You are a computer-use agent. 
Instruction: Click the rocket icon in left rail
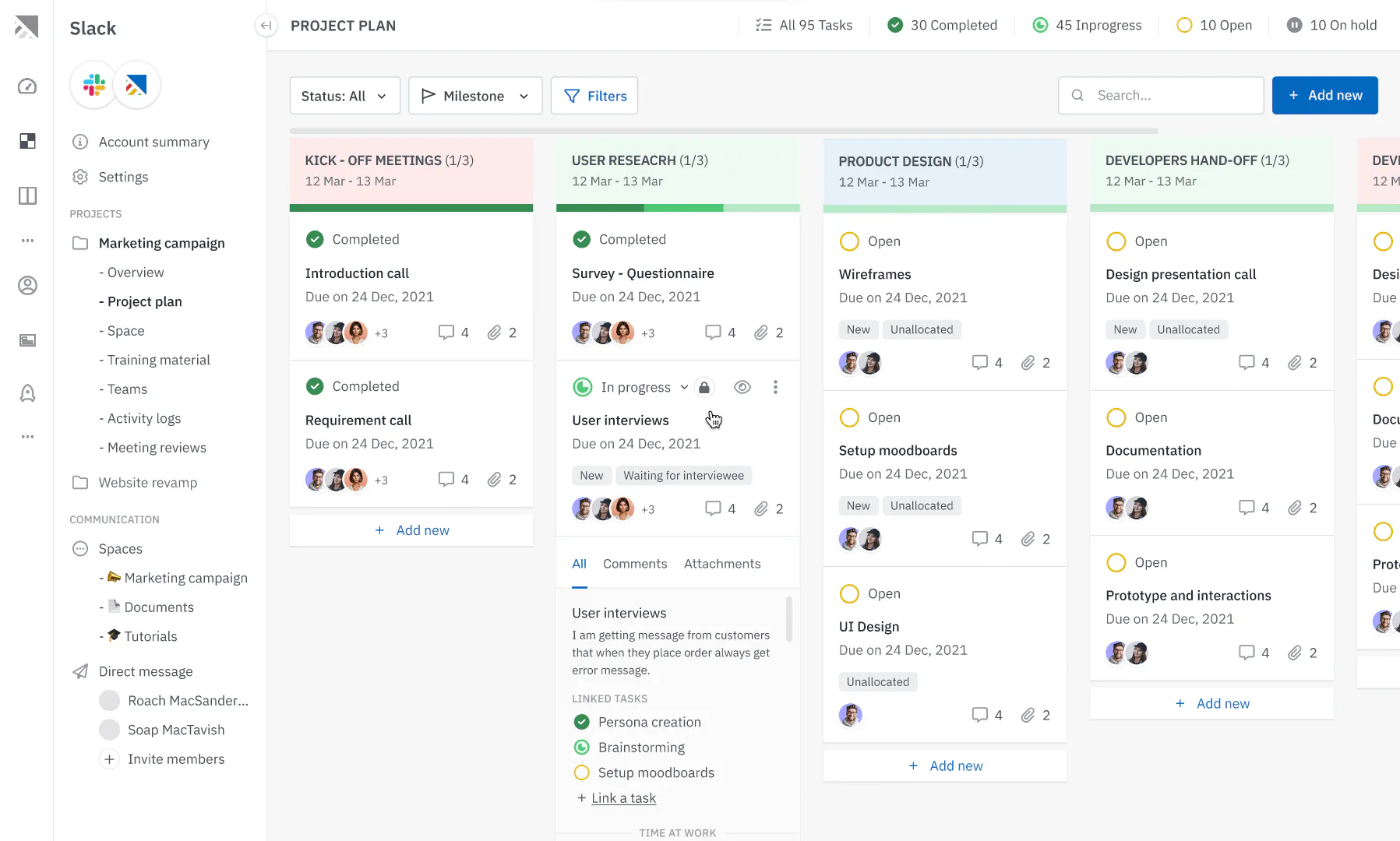click(27, 393)
